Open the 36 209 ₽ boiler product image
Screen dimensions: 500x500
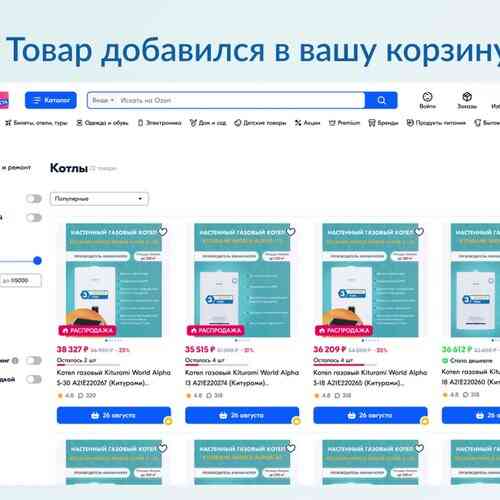coord(370,280)
